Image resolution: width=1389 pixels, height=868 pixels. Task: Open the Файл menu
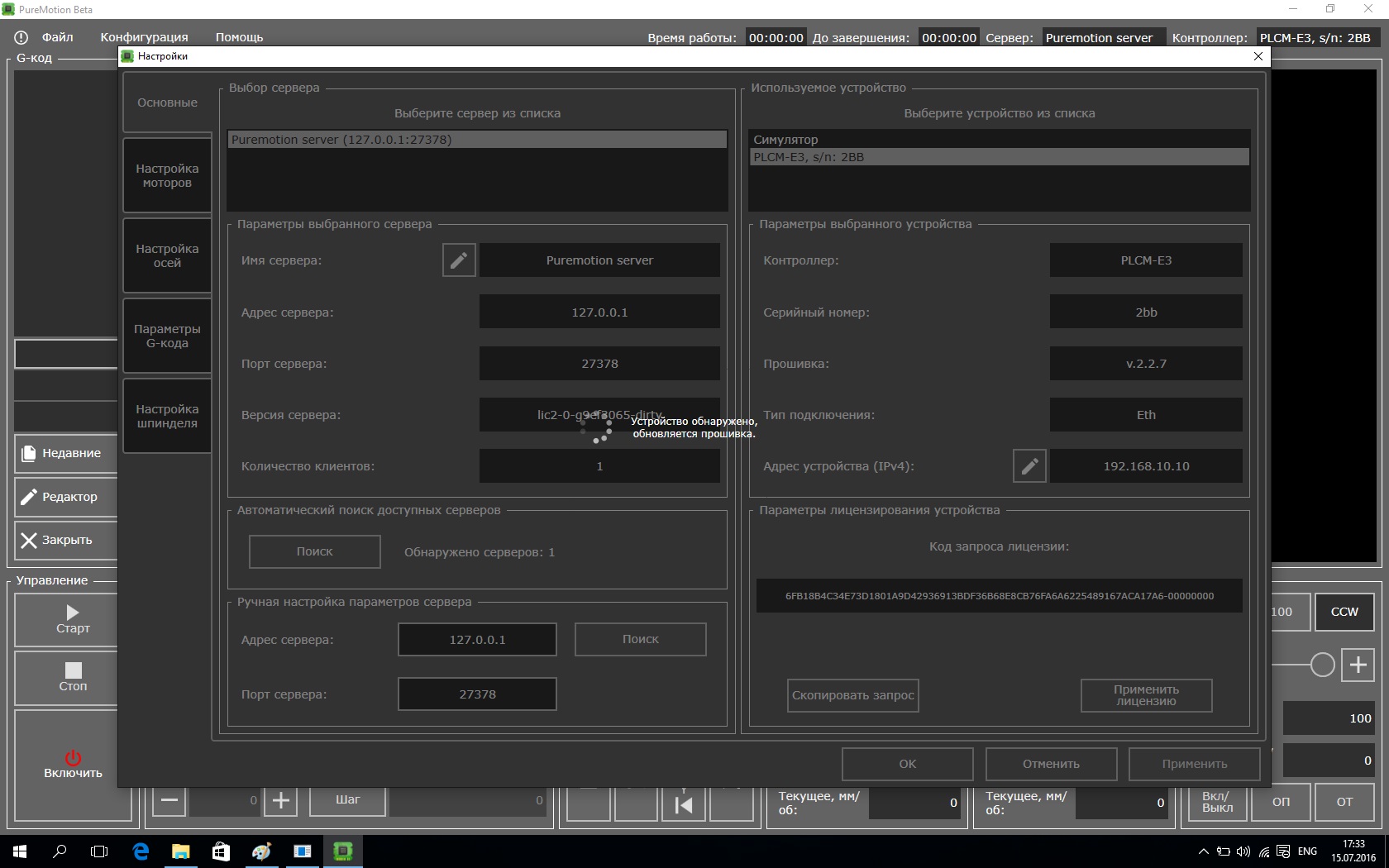click(x=58, y=37)
